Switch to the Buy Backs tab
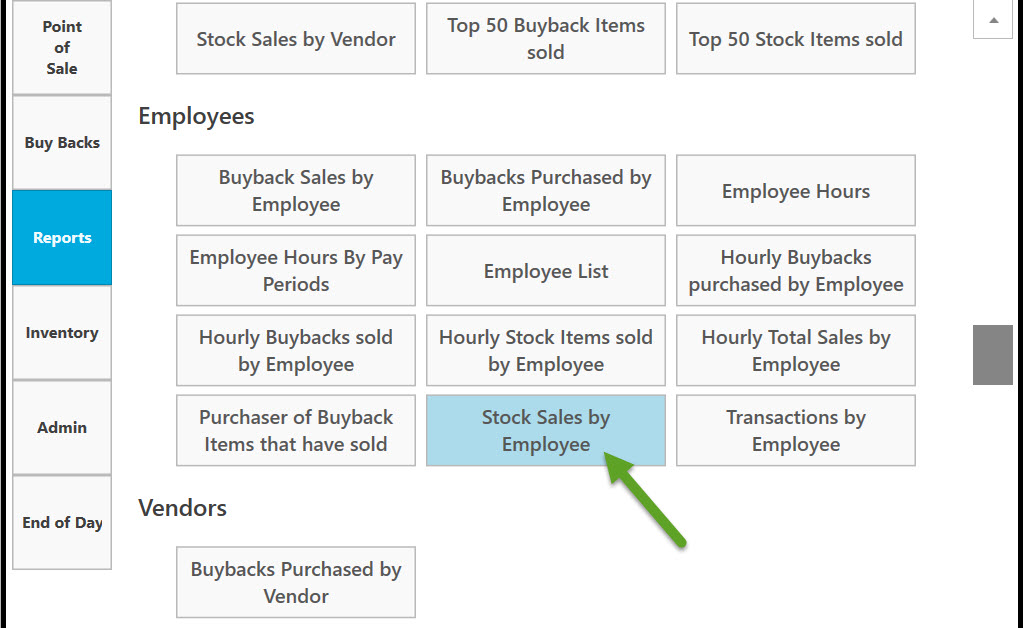 tap(62, 143)
